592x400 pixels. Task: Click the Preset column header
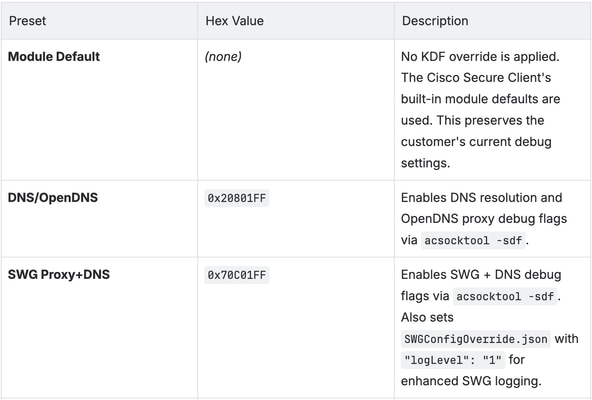click(x=27, y=21)
